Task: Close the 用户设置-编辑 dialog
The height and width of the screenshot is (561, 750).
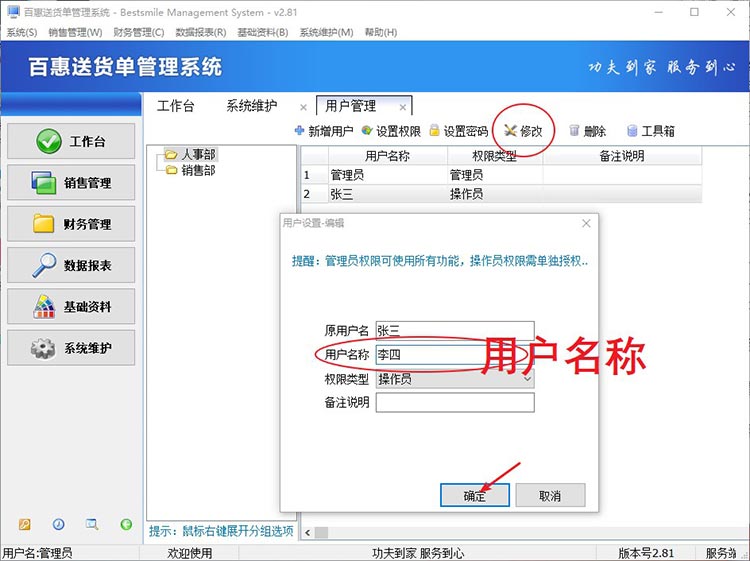Action: click(586, 223)
